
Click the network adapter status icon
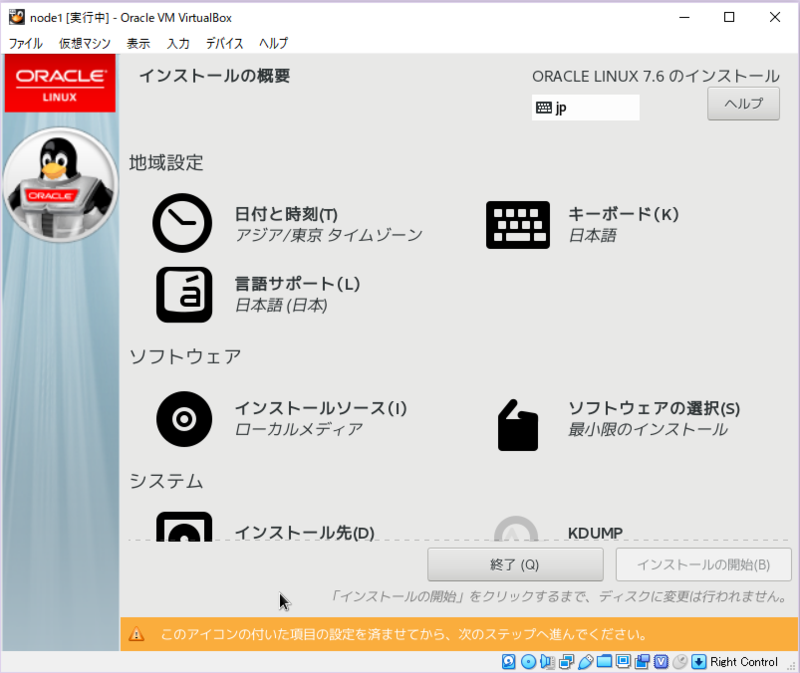(566, 662)
